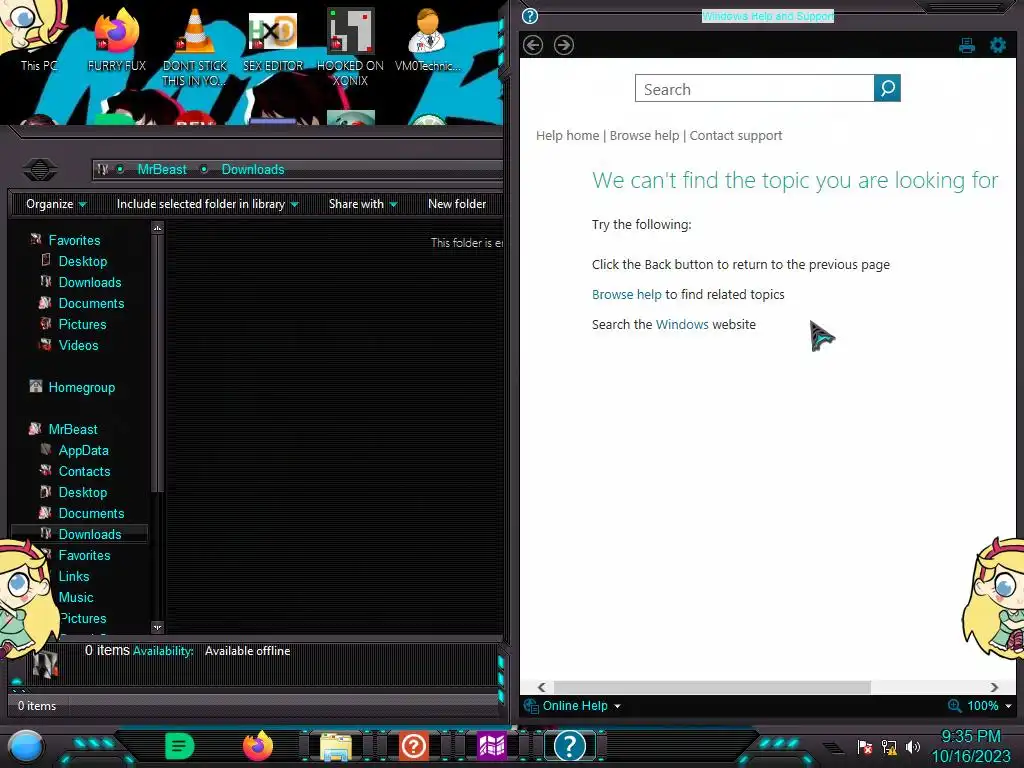Open the network tray icon
The image size is (1024, 768).
pyautogui.click(x=888, y=746)
